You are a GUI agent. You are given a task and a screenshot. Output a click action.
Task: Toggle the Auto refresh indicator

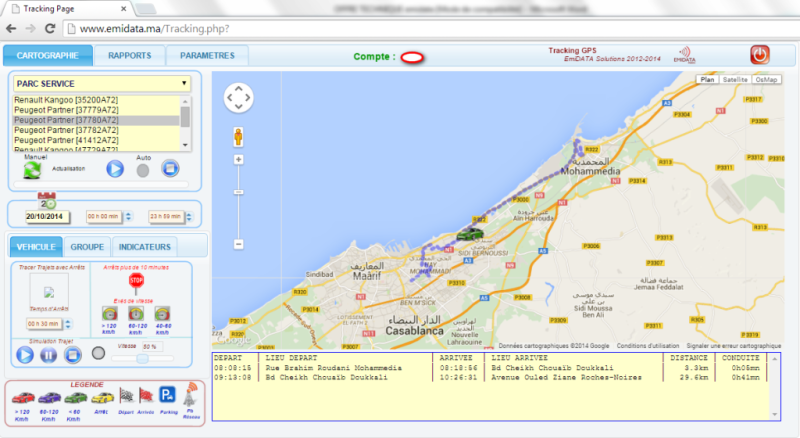pos(143,169)
